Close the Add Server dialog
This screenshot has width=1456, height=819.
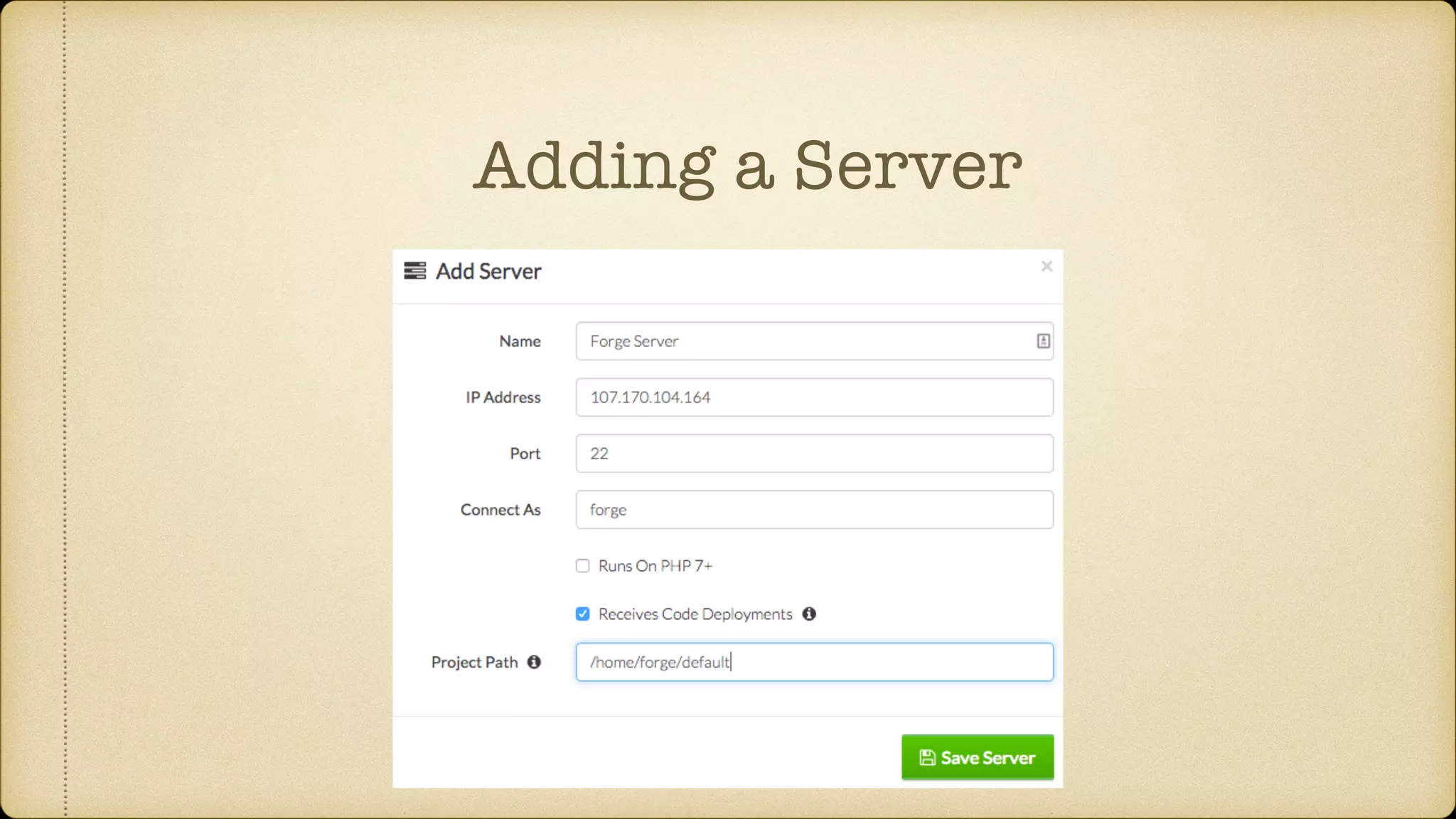1046,266
